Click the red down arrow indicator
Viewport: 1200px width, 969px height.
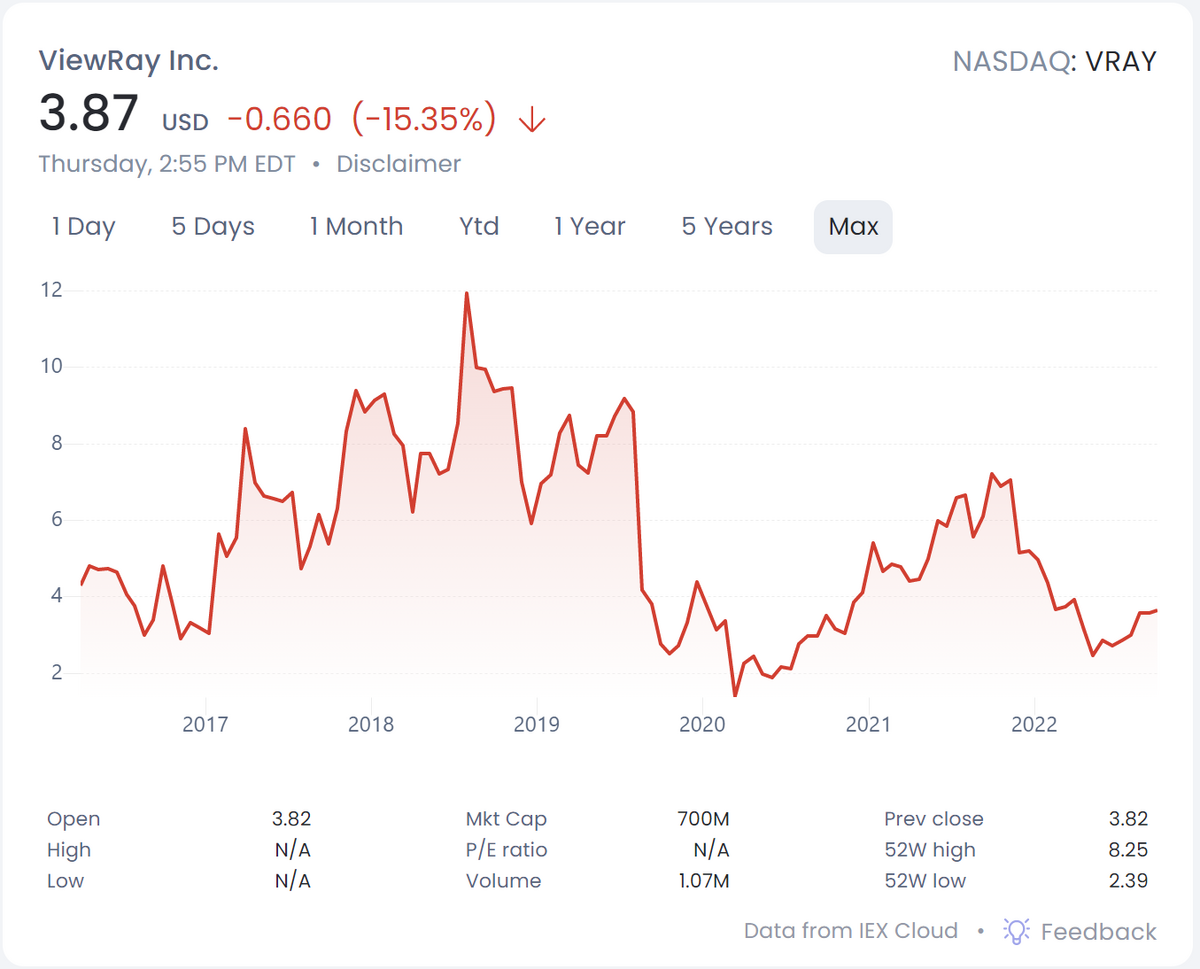(531, 120)
